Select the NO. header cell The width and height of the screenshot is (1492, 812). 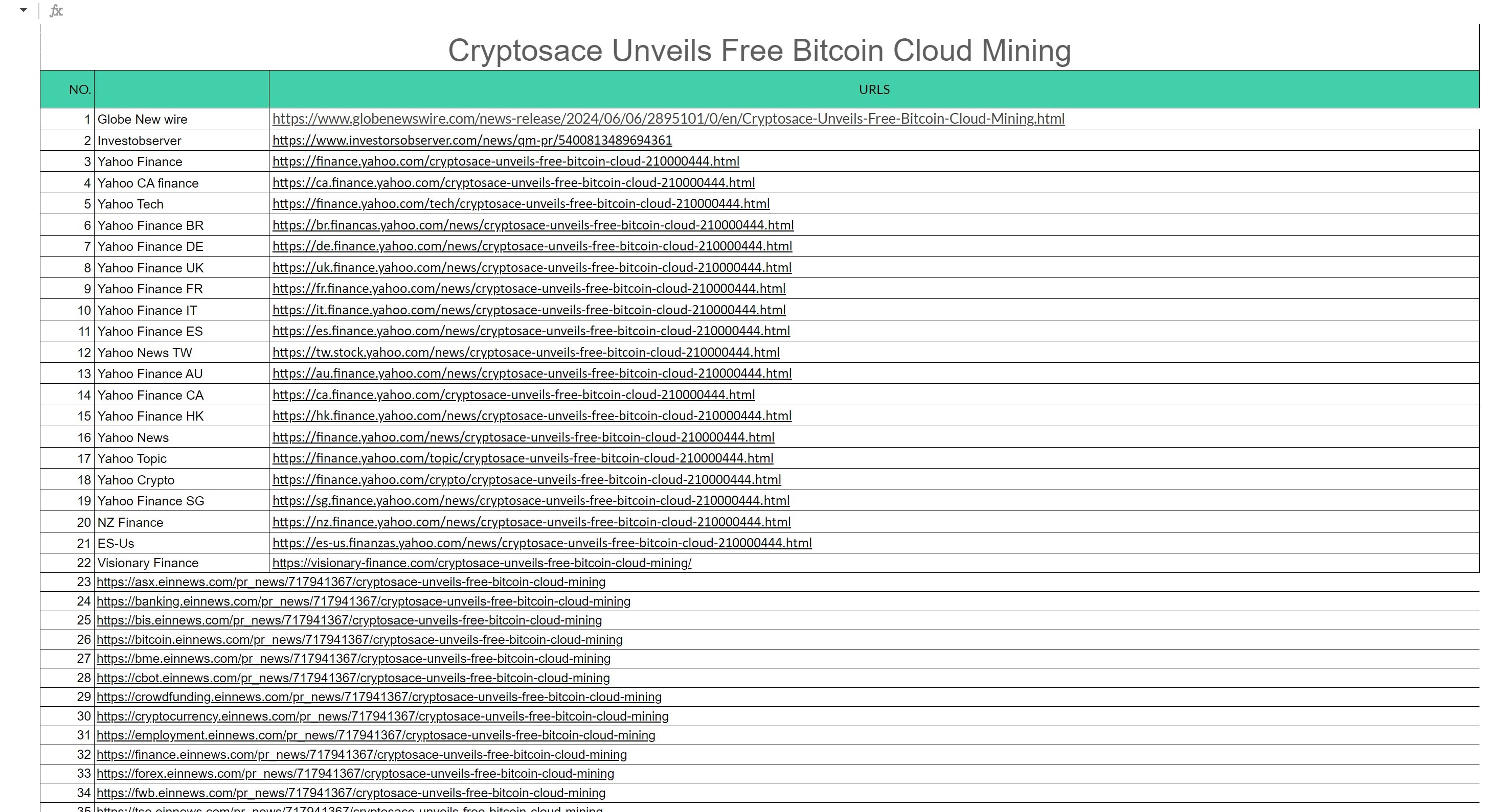68,90
